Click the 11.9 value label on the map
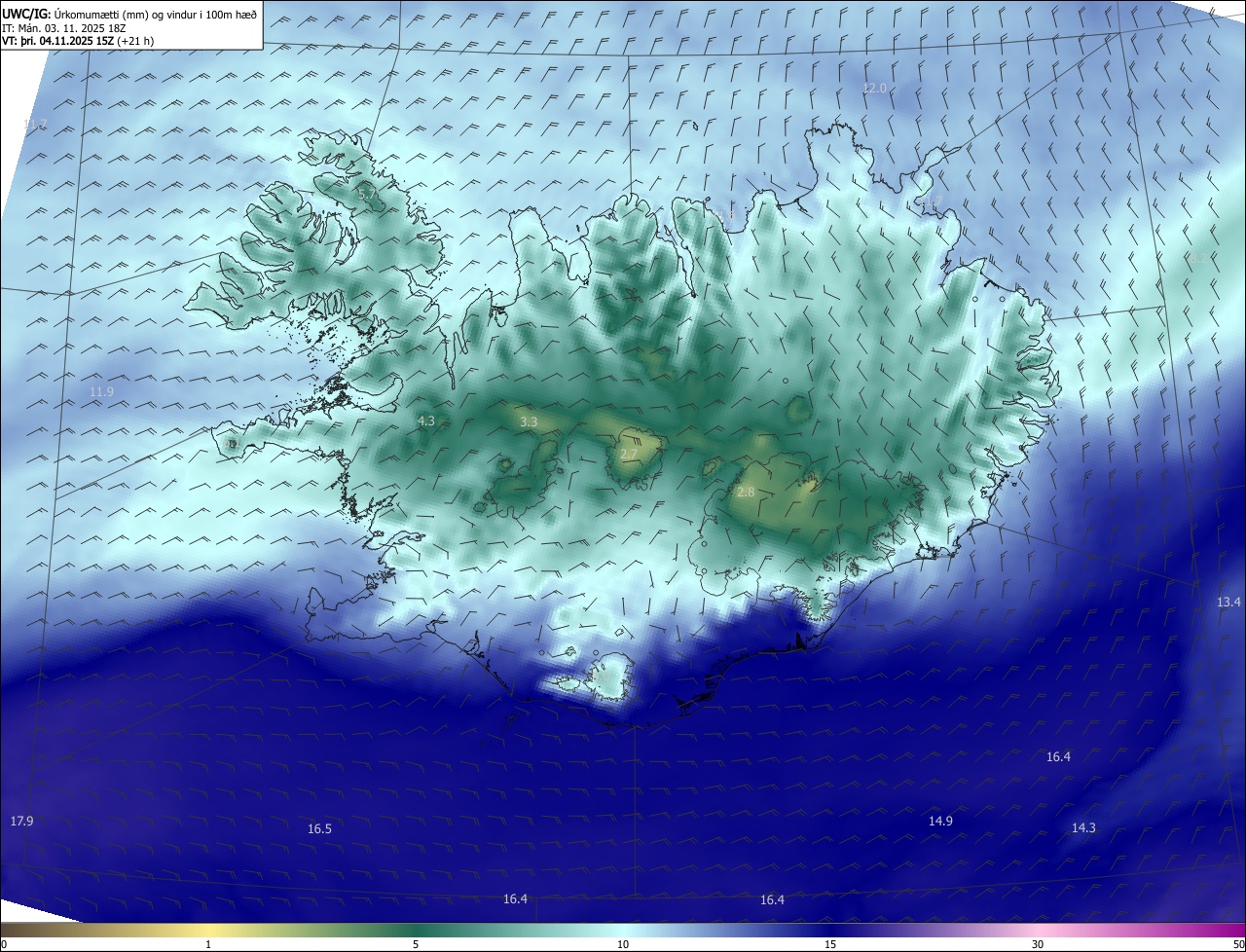1246x952 pixels. (x=101, y=392)
